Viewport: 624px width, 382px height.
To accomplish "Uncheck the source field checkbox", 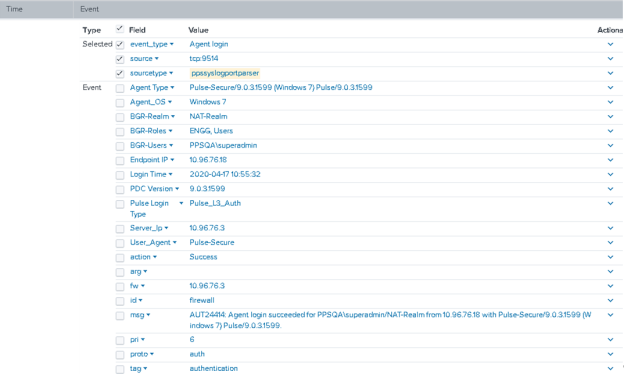I will (120, 59).
